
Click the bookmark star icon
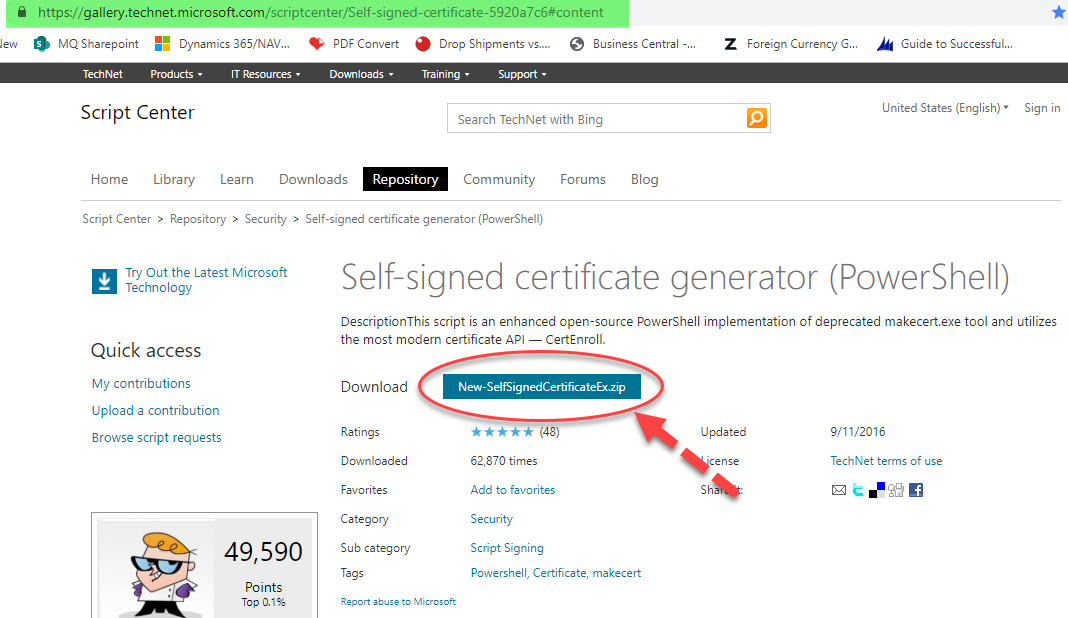(x=1058, y=12)
